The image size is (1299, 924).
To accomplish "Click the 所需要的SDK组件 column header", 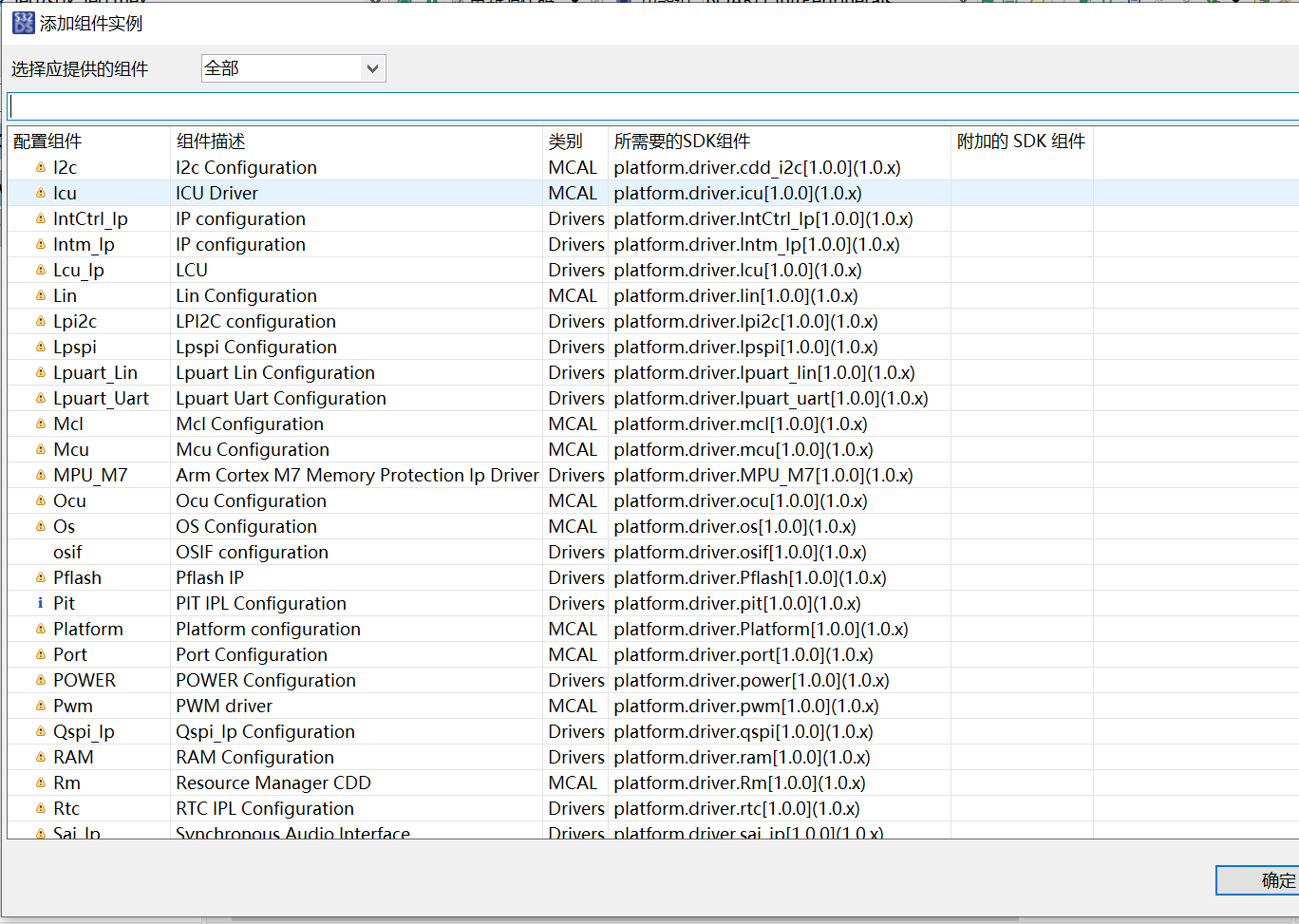I will [x=680, y=140].
